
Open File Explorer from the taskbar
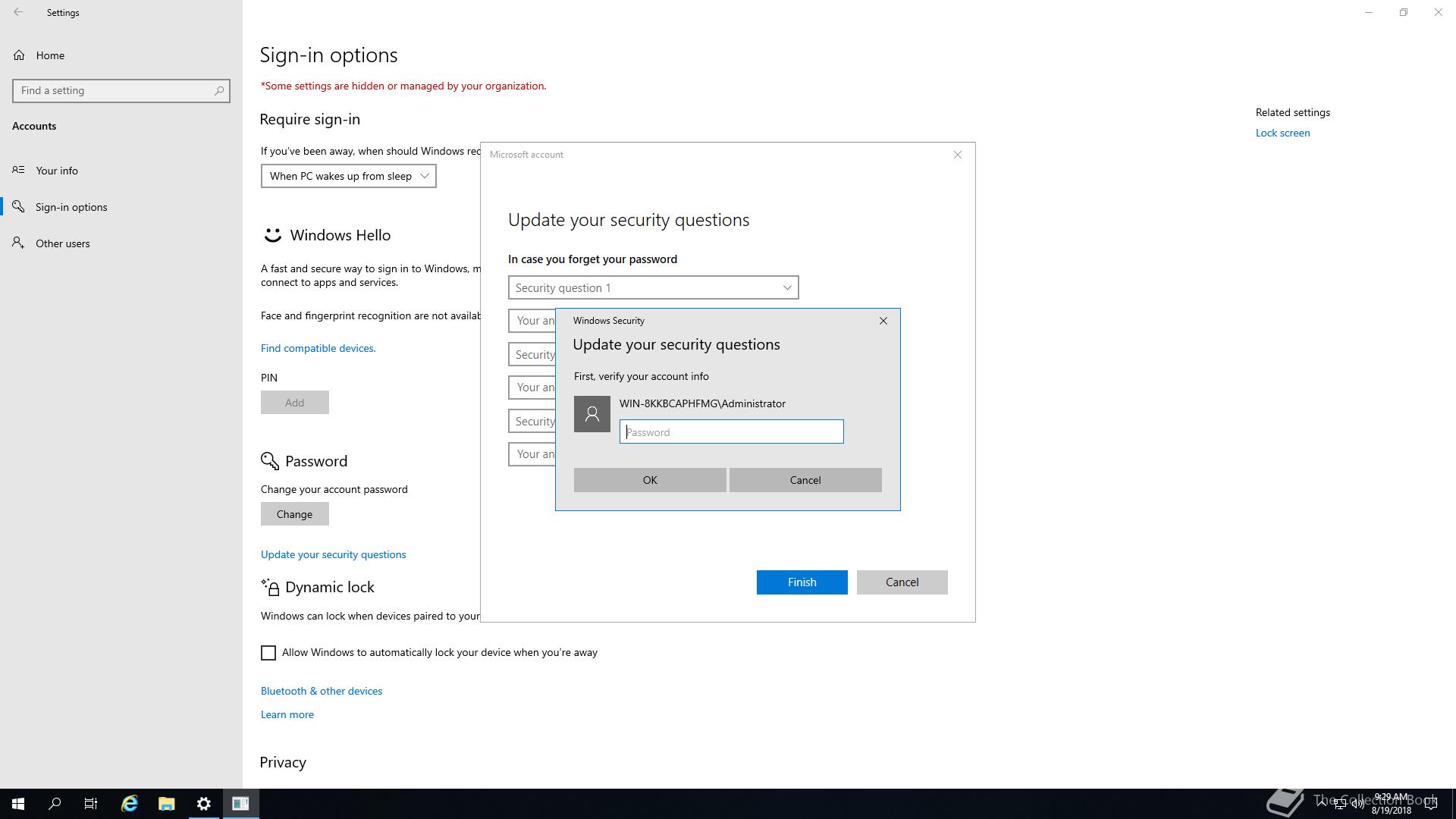[167, 804]
